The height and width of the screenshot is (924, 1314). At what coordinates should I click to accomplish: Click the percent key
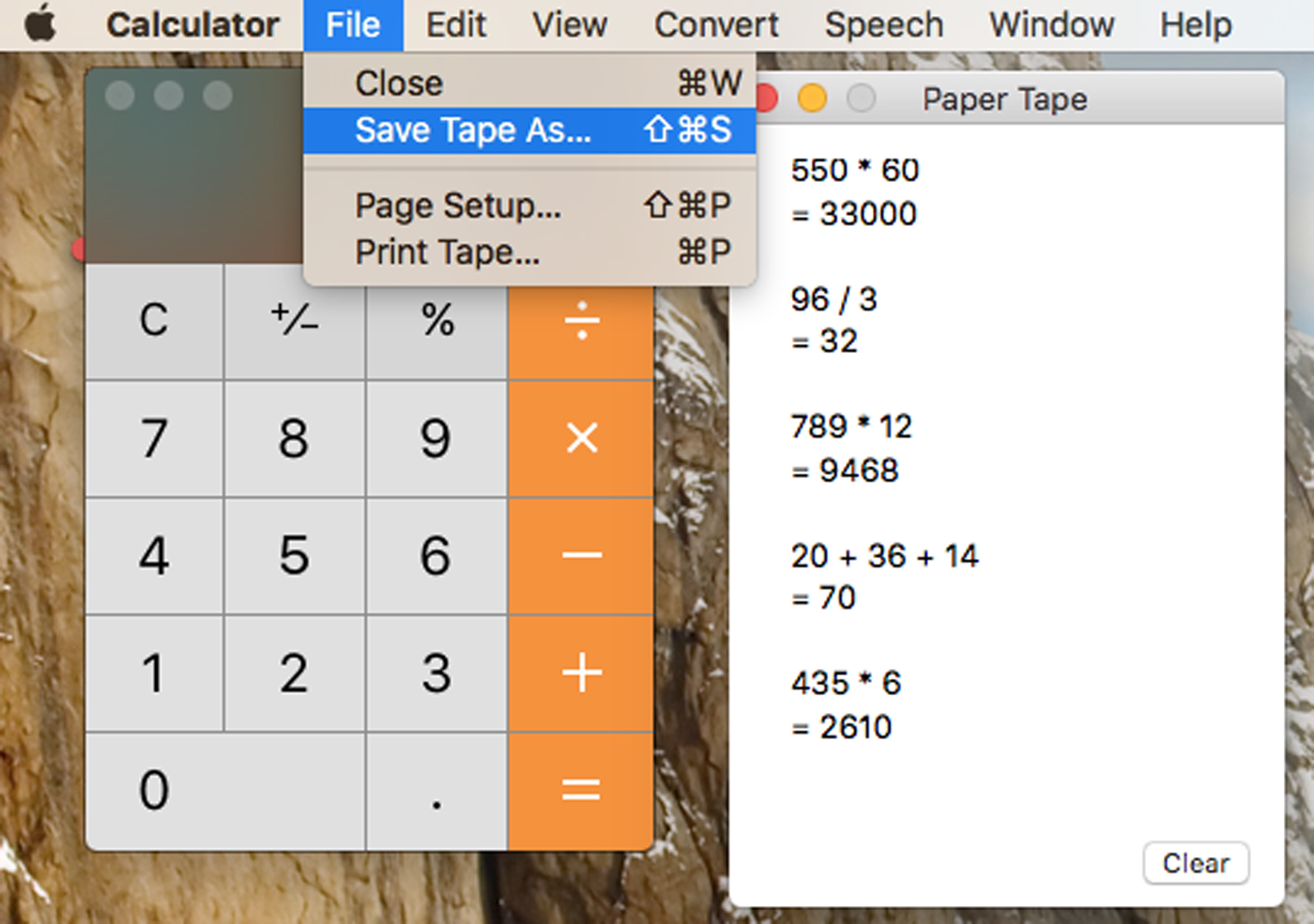coord(436,321)
